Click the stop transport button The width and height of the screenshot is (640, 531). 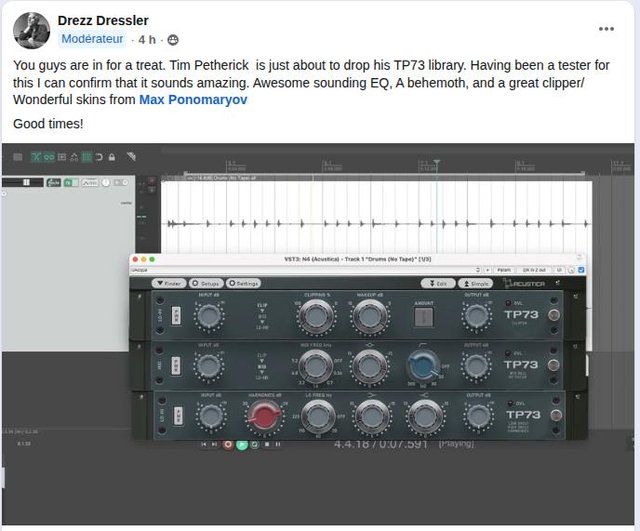(x=267, y=444)
